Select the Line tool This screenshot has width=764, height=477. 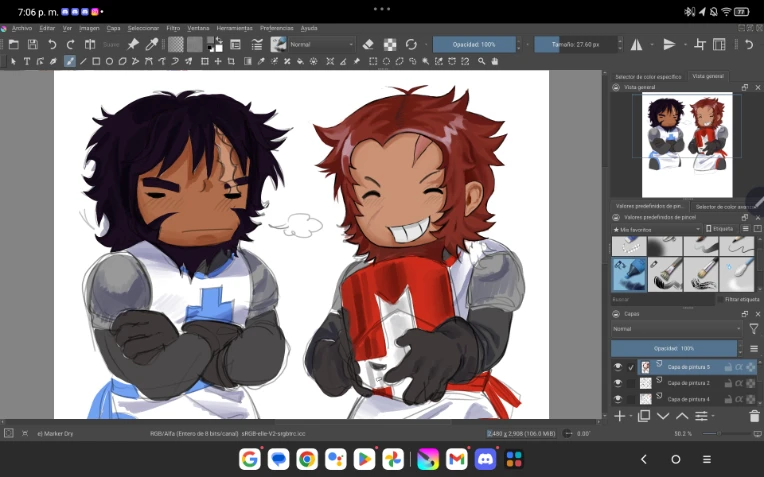(x=83, y=61)
